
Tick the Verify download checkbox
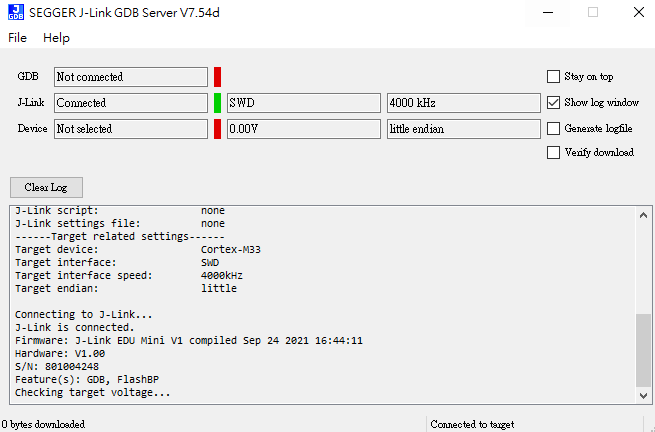coord(553,152)
